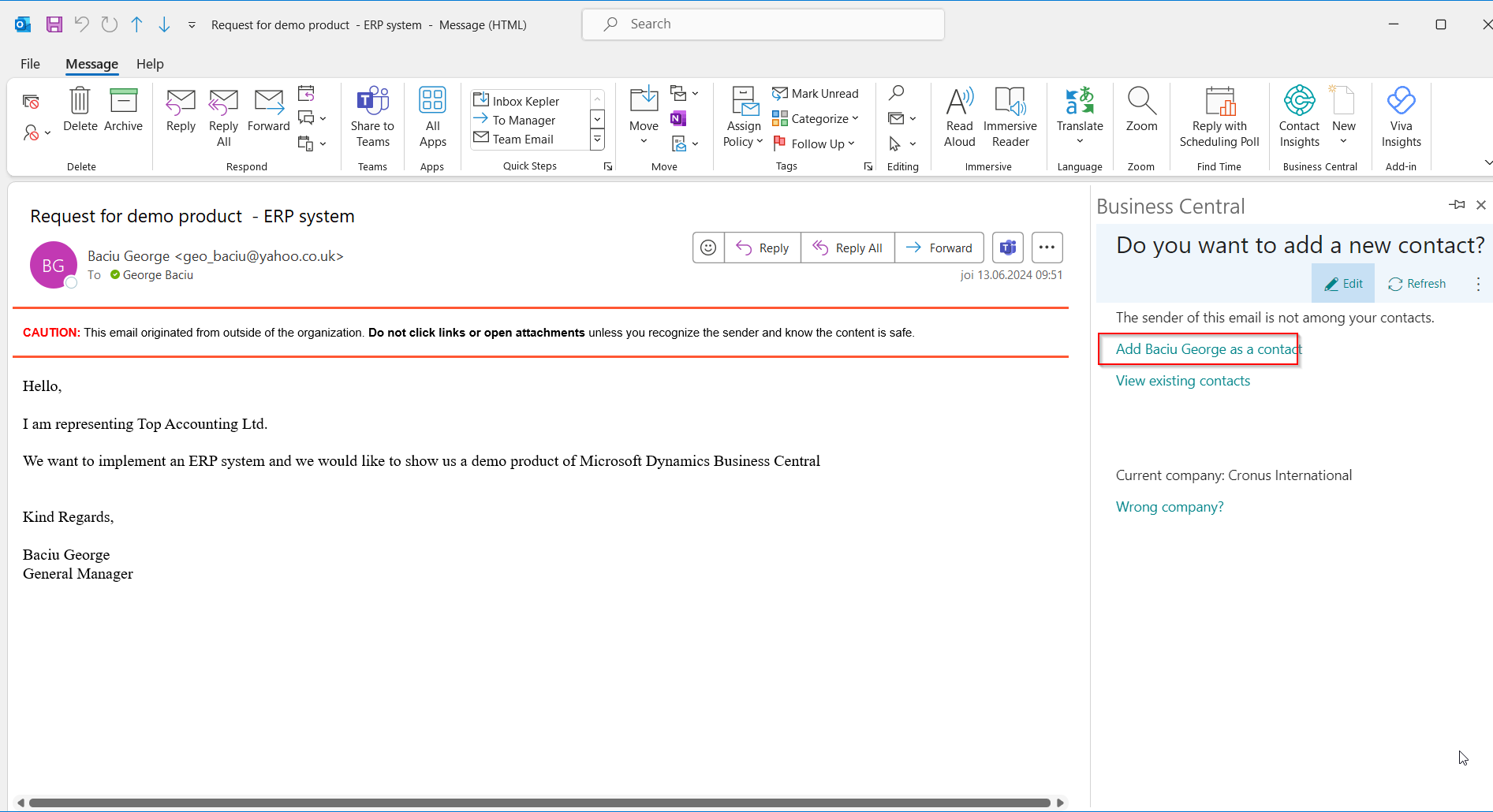This screenshot has height=812, width=1493.
Task: Go to next item with down arrow
Action: (164, 24)
